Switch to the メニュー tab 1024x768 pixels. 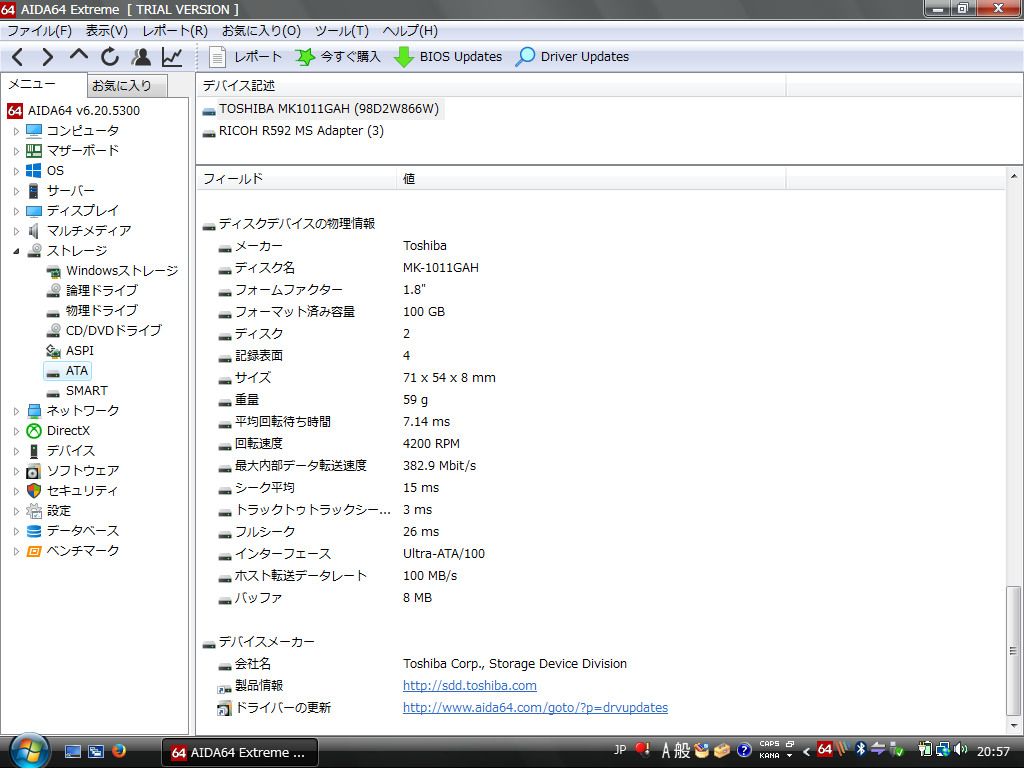tap(44, 84)
